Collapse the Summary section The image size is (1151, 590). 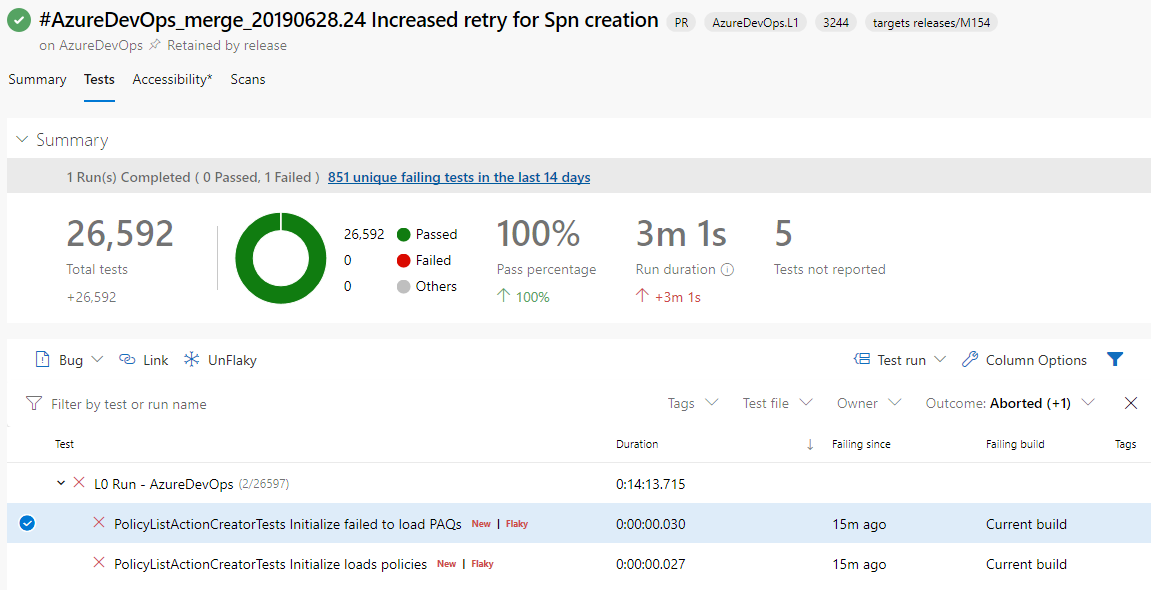click(22, 140)
